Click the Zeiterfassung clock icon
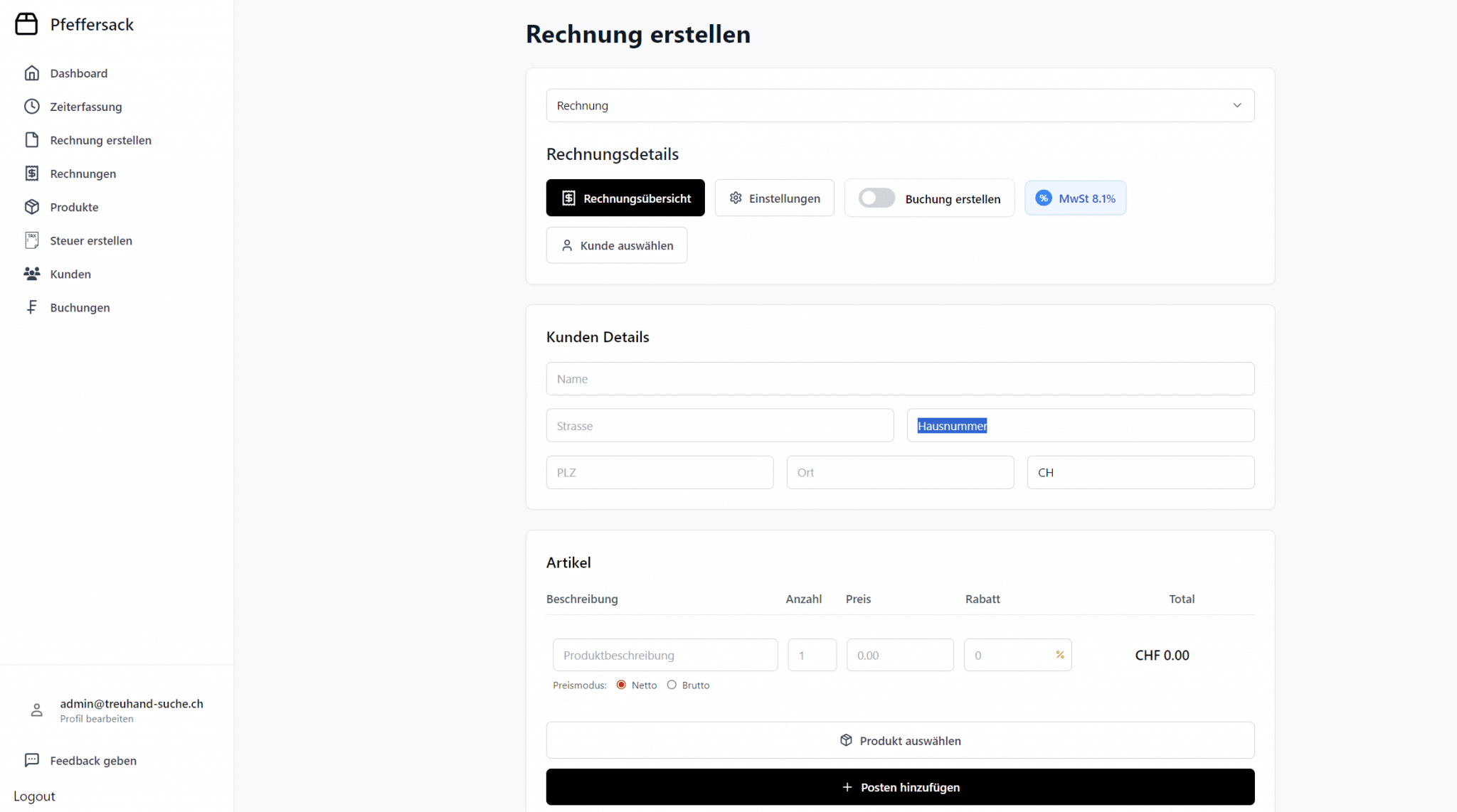This screenshot has height=812, width=1457. coord(32,107)
